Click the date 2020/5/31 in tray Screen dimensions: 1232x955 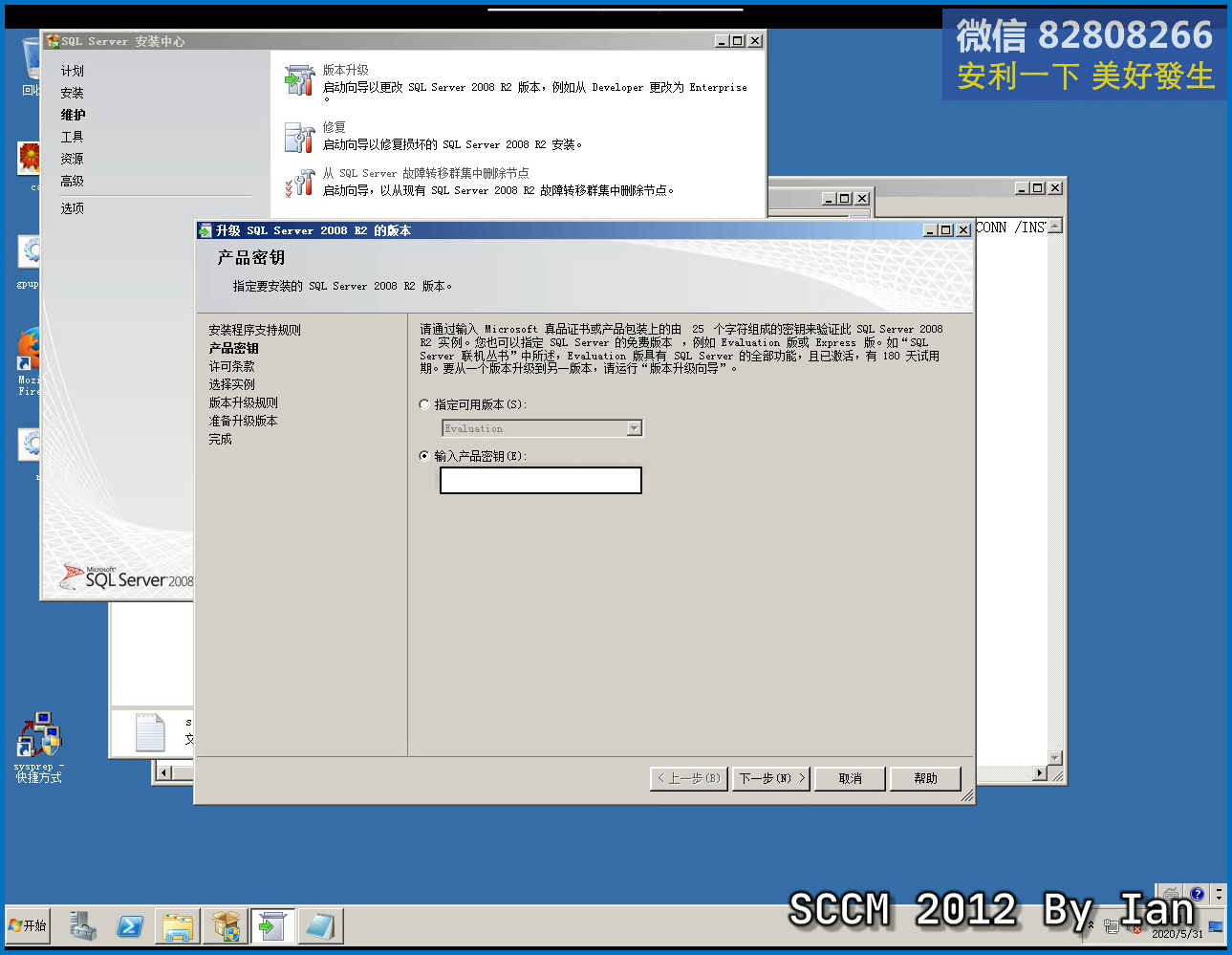click(x=1178, y=934)
